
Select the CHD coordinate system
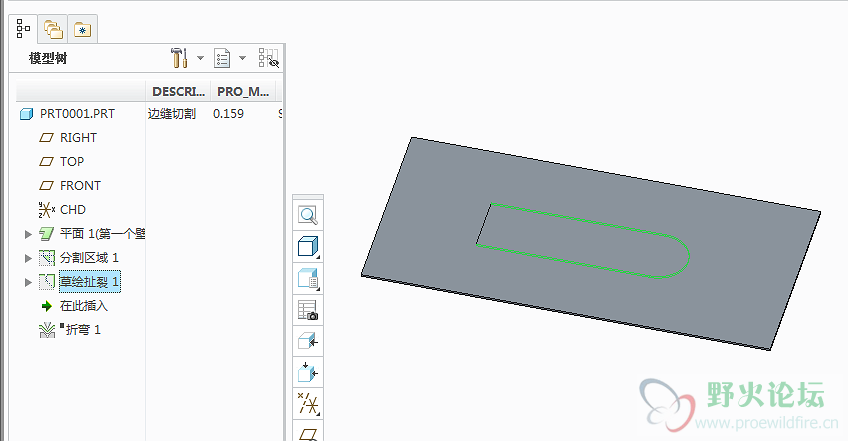(72, 209)
